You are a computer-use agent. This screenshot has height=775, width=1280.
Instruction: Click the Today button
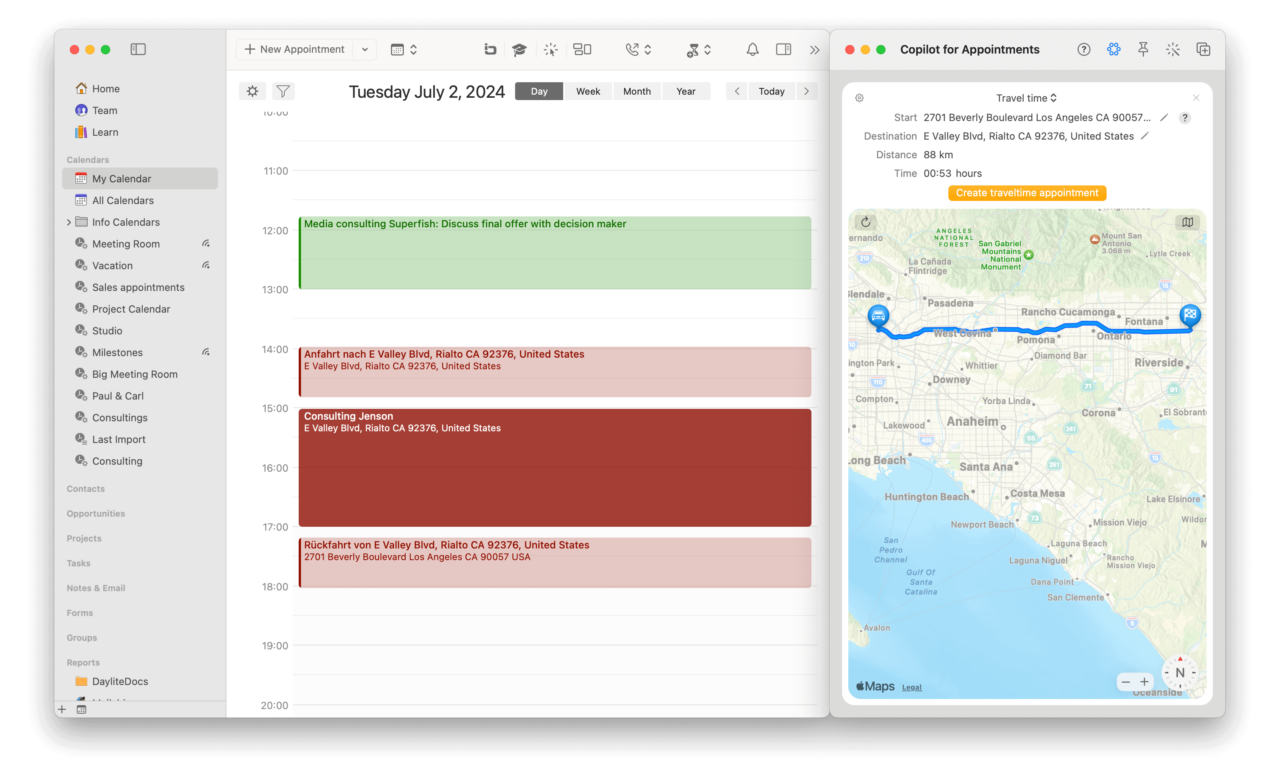(771, 90)
